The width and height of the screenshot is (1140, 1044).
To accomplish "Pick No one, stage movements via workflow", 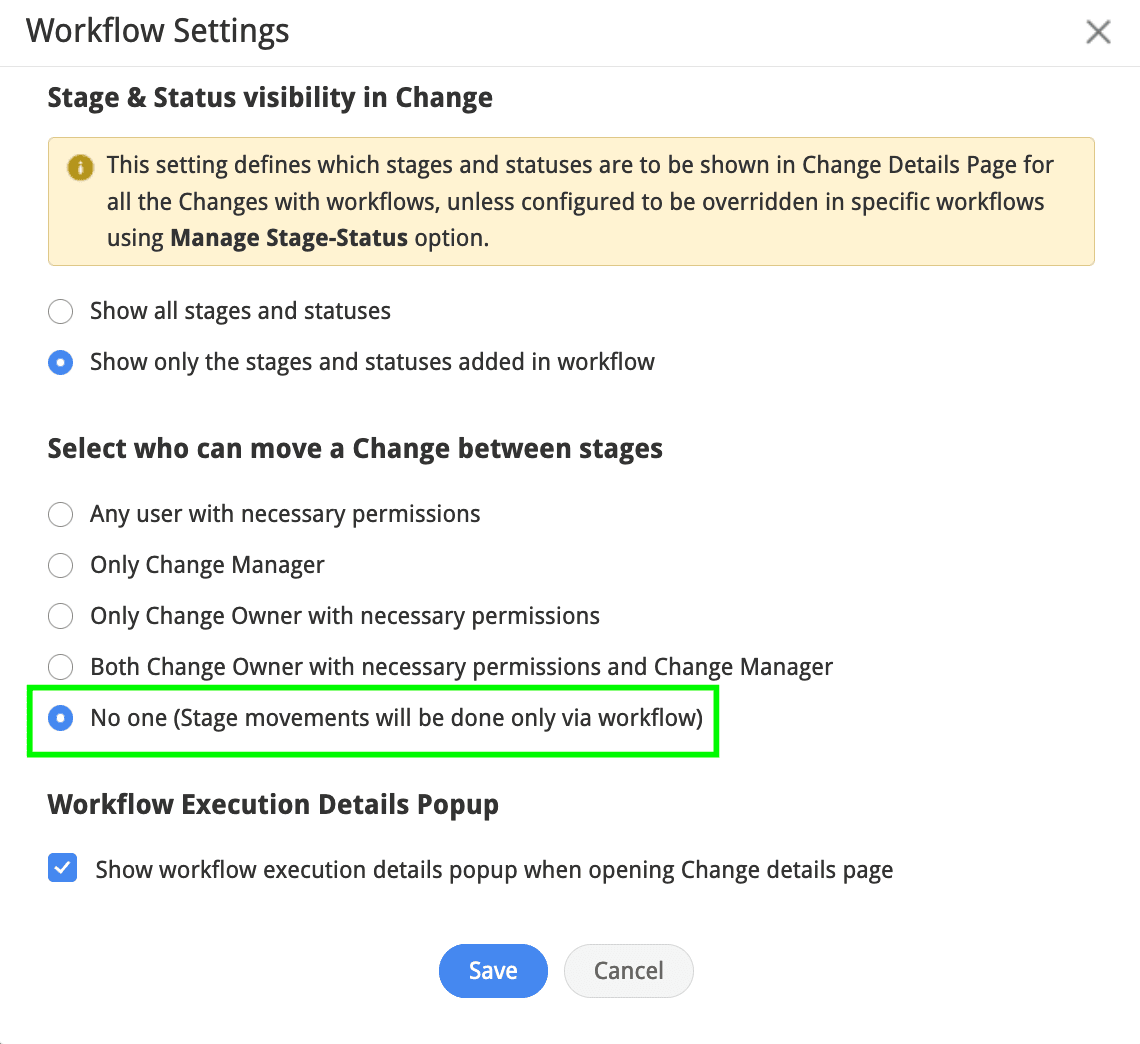I will click(60, 718).
